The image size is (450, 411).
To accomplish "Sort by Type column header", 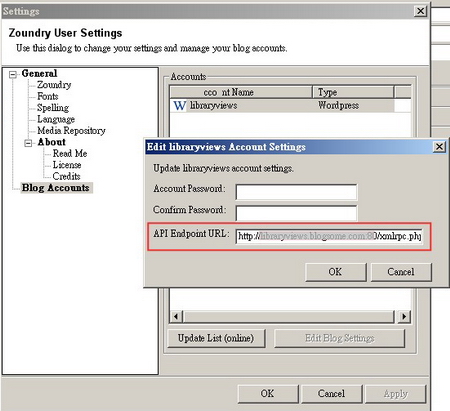I will [353, 92].
